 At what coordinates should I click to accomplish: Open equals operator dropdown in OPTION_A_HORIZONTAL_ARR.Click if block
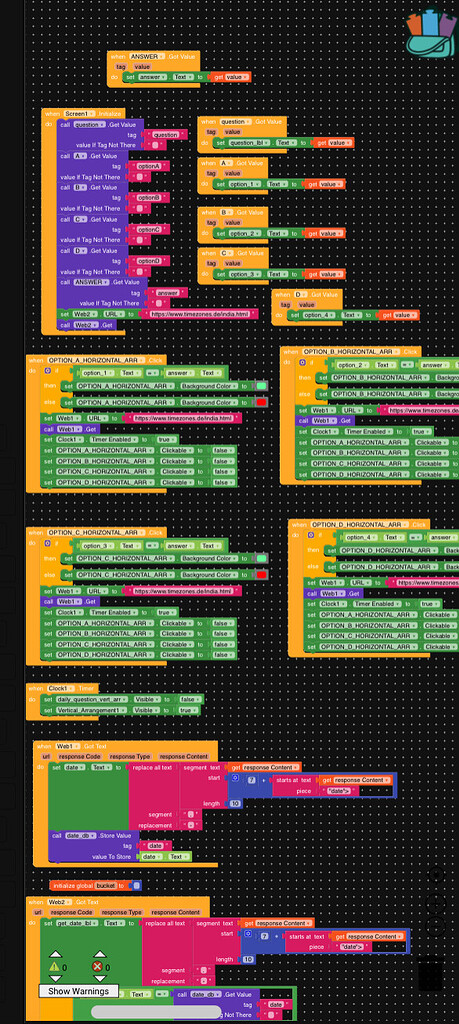(154, 373)
